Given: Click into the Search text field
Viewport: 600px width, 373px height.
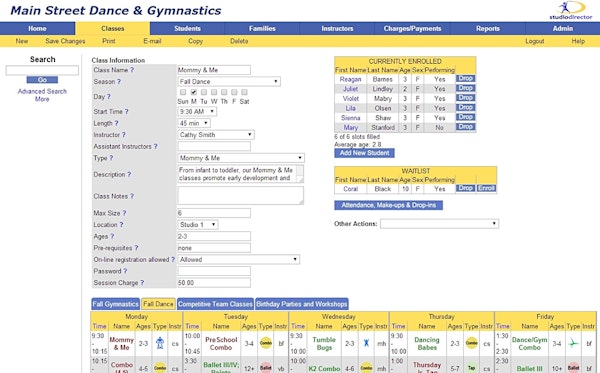Looking at the screenshot, I should 42,70.
